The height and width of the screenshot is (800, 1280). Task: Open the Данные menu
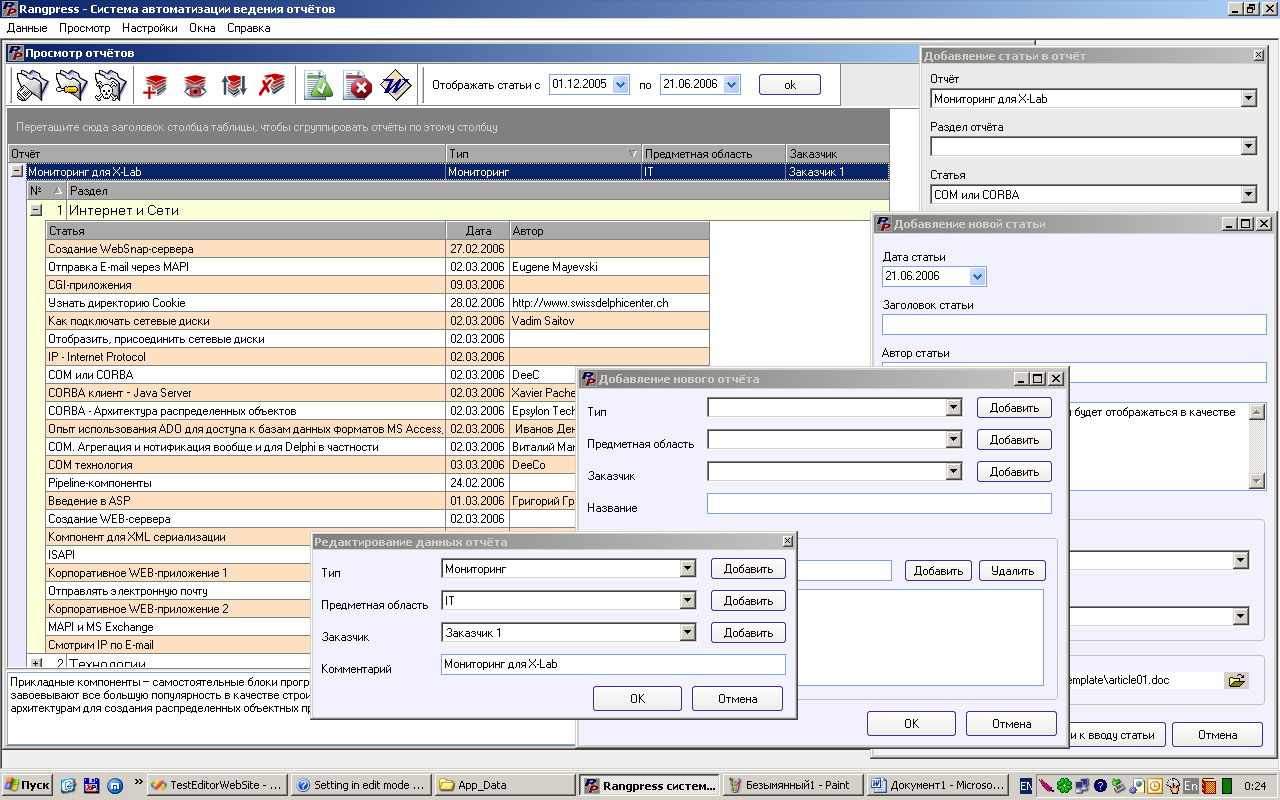click(x=27, y=28)
